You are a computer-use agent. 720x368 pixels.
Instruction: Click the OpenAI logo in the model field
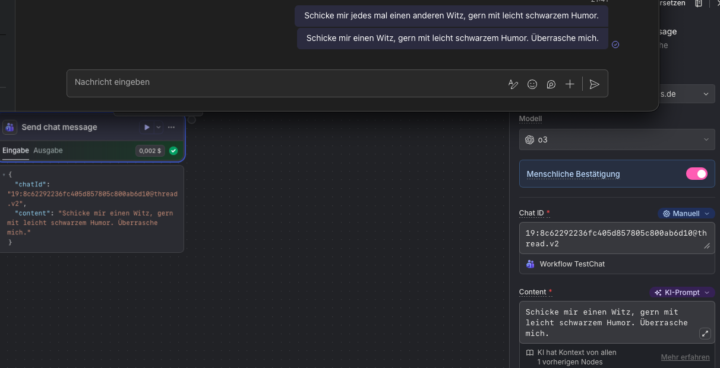click(529, 140)
